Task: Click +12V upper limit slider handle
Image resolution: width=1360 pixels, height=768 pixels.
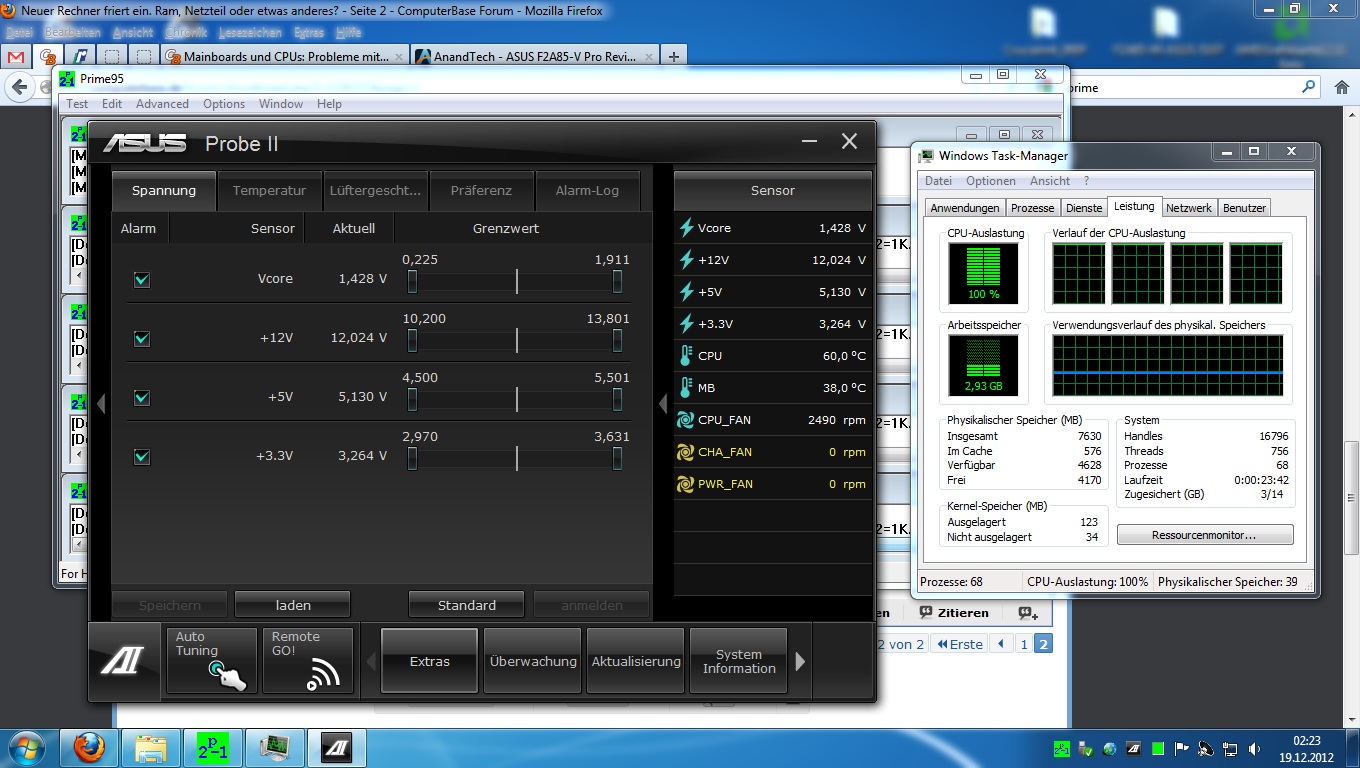Action: click(x=617, y=341)
